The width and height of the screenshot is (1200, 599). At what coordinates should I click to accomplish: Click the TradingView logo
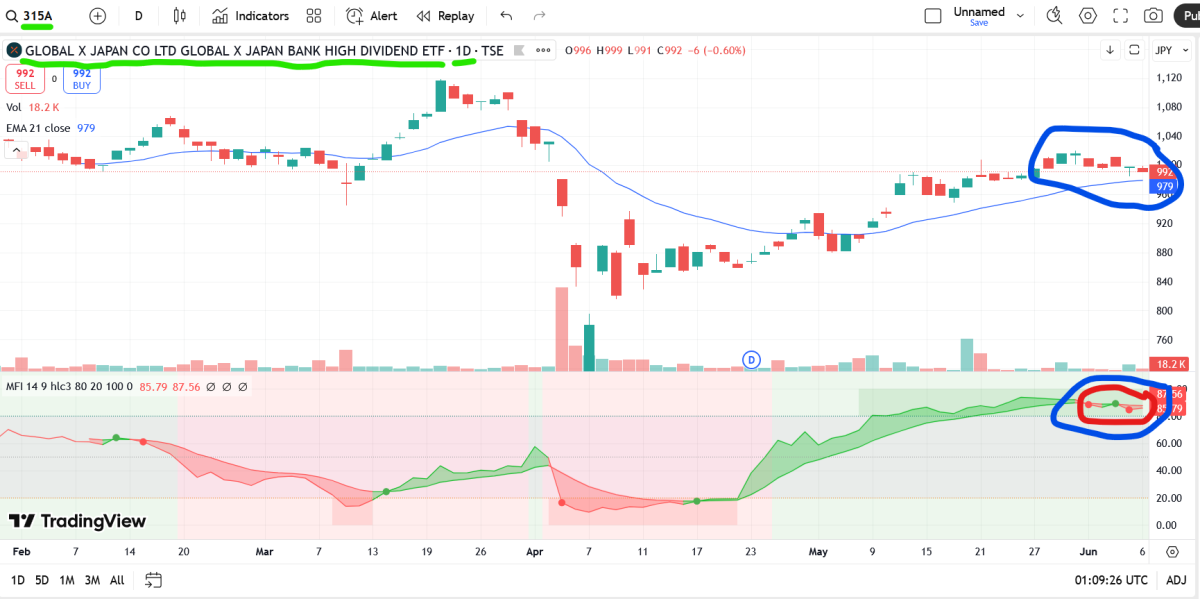point(78,521)
